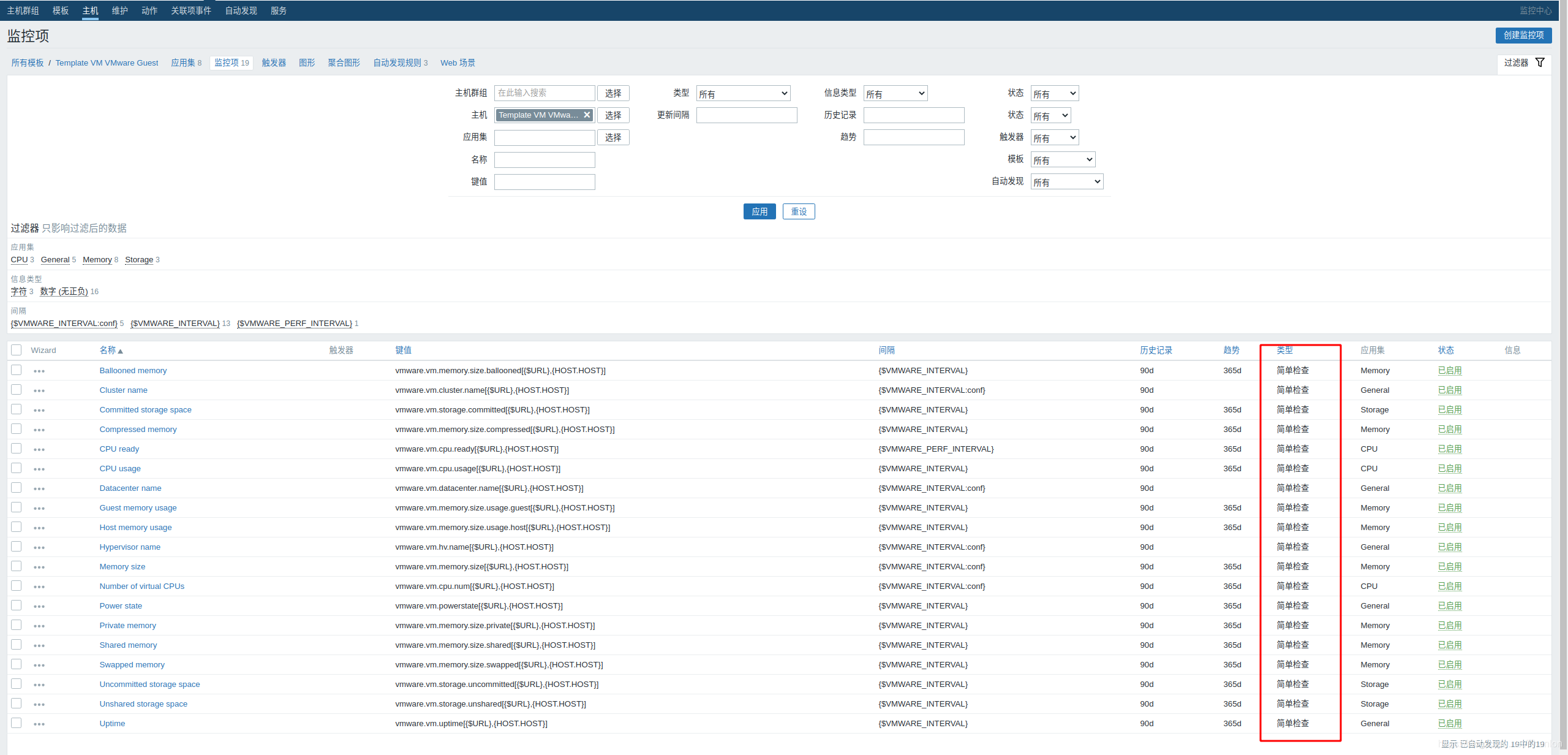Click 已启用 status for CPU usage

pyautogui.click(x=1450, y=468)
